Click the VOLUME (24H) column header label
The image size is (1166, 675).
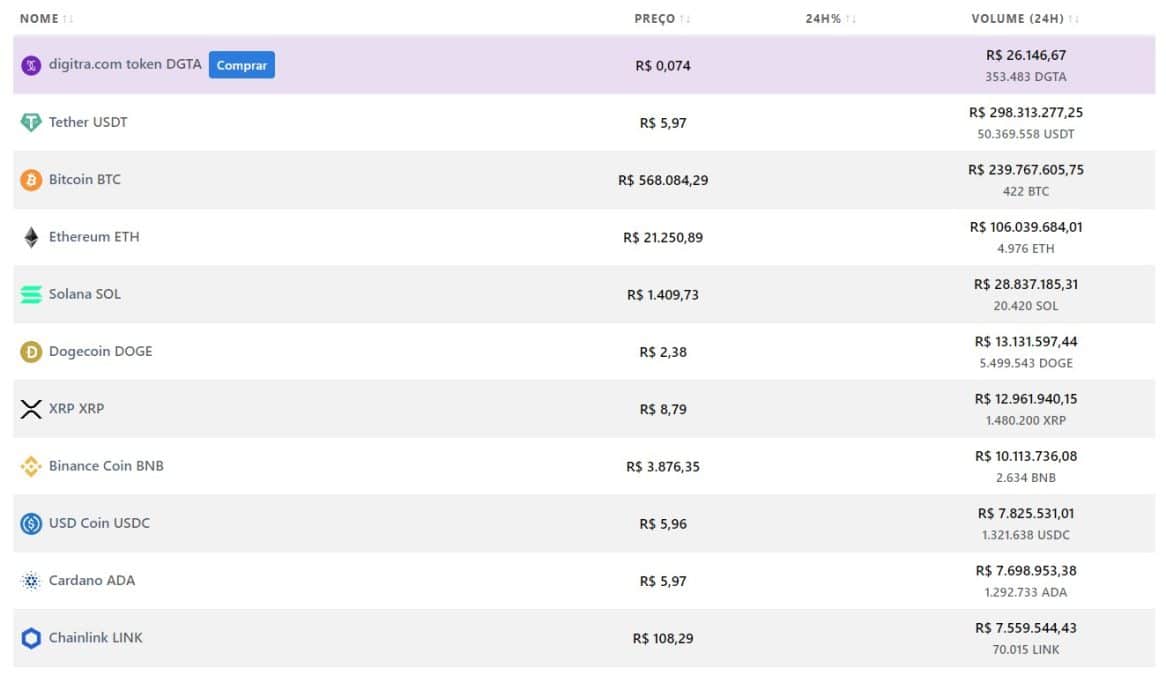point(1017,19)
